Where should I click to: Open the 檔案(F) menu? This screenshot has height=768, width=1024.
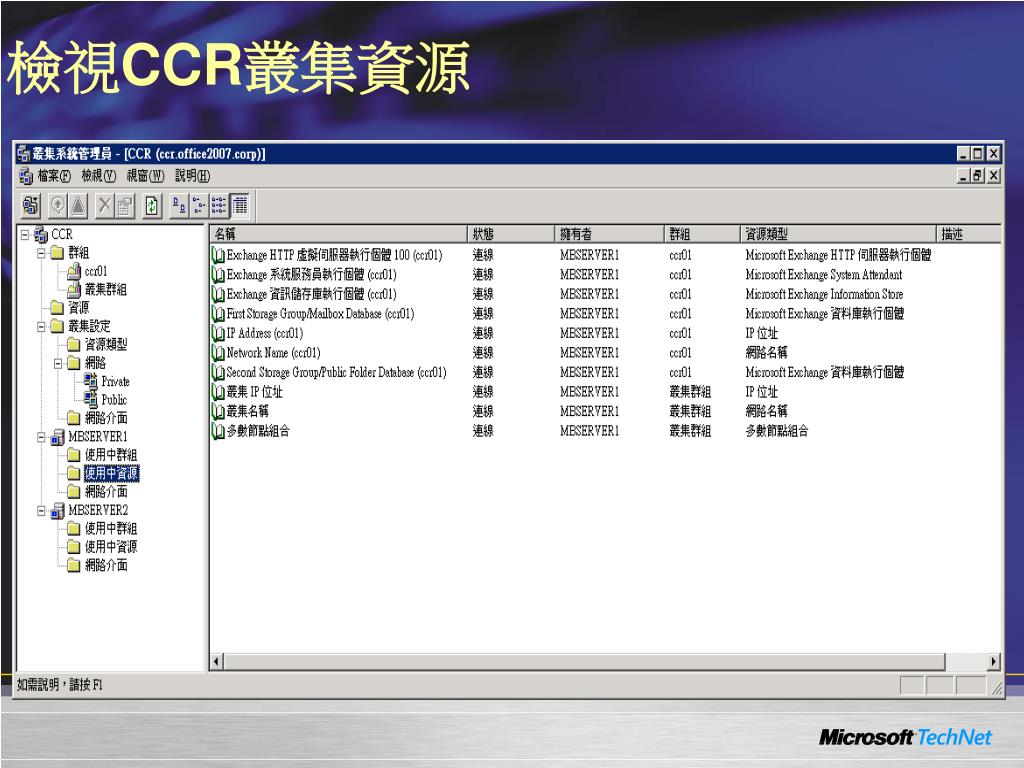point(54,176)
